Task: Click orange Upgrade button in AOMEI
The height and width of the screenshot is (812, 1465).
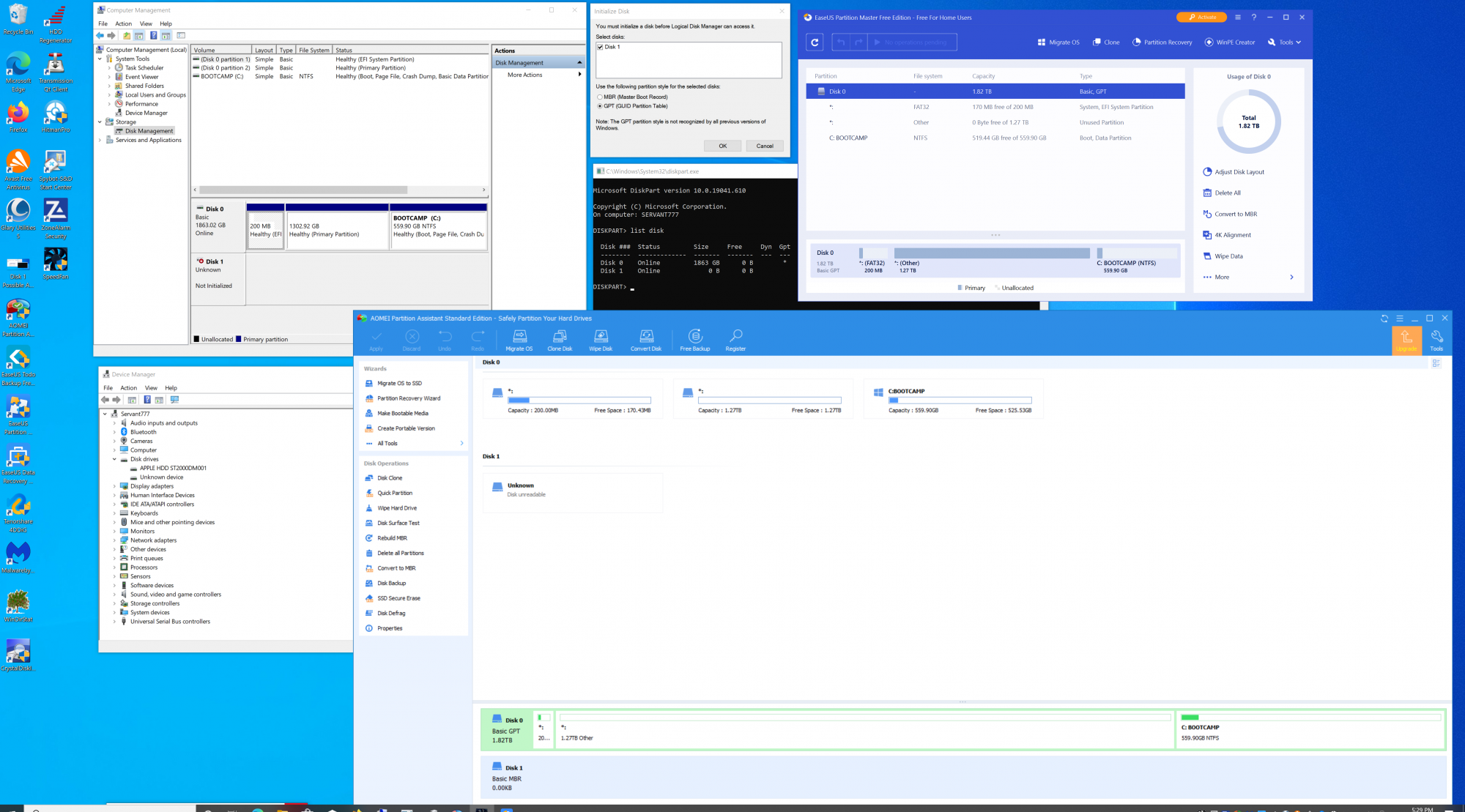Action: point(1406,340)
